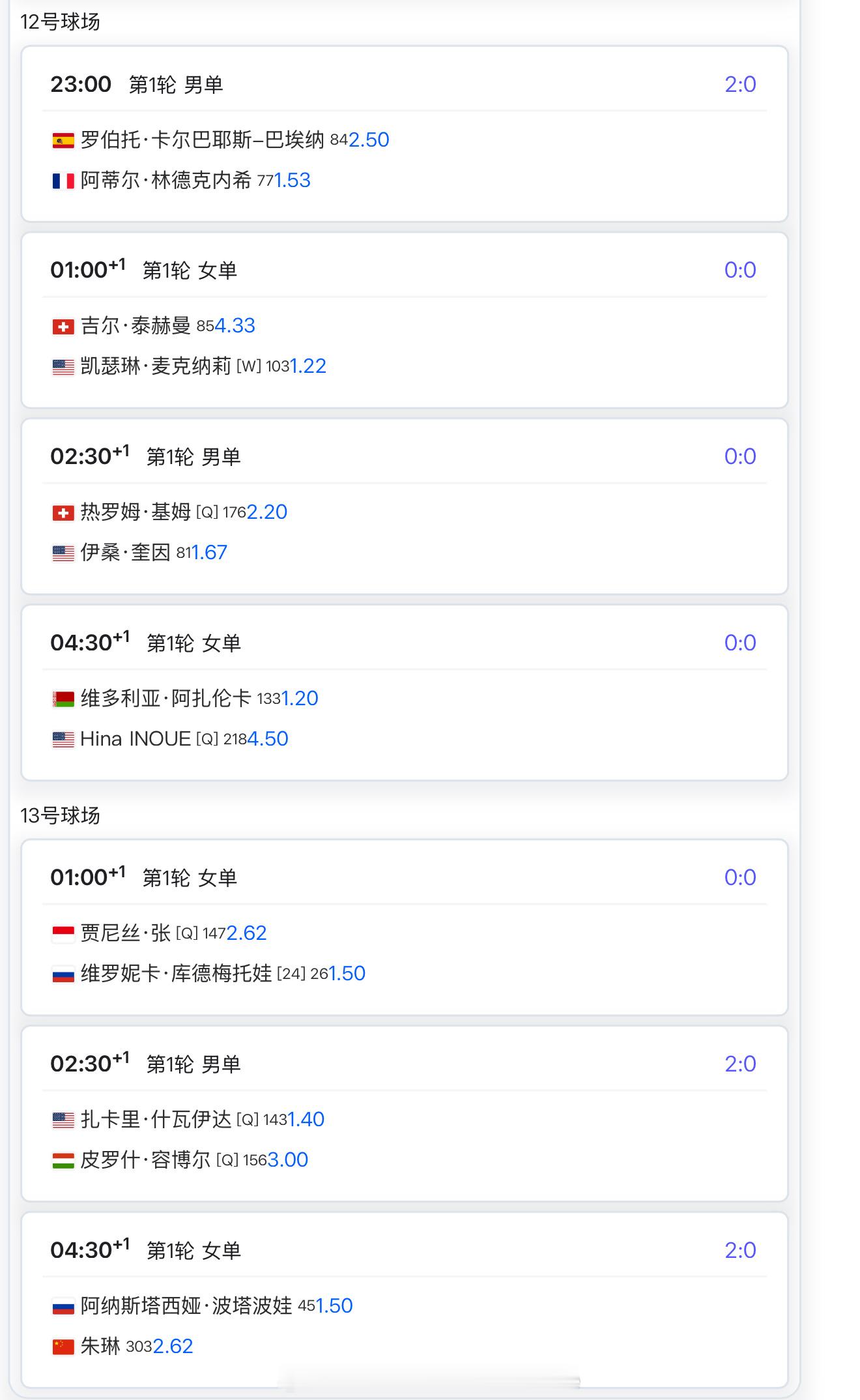Select odds 2.50 for 罗伯托·卡尔巴耶斯-巴埃纳
Viewport: 860px width, 1400px height.
pyautogui.click(x=369, y=139)
